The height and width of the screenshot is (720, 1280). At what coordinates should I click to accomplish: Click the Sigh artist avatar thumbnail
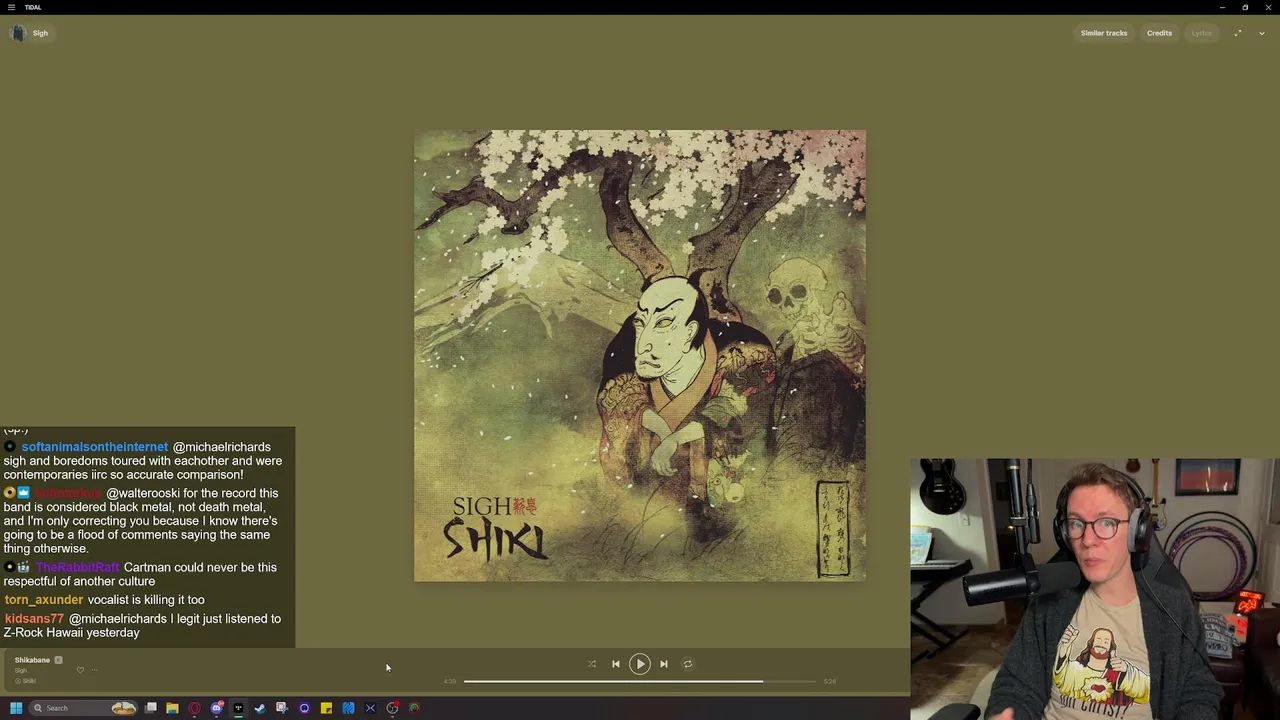point(17,33)
